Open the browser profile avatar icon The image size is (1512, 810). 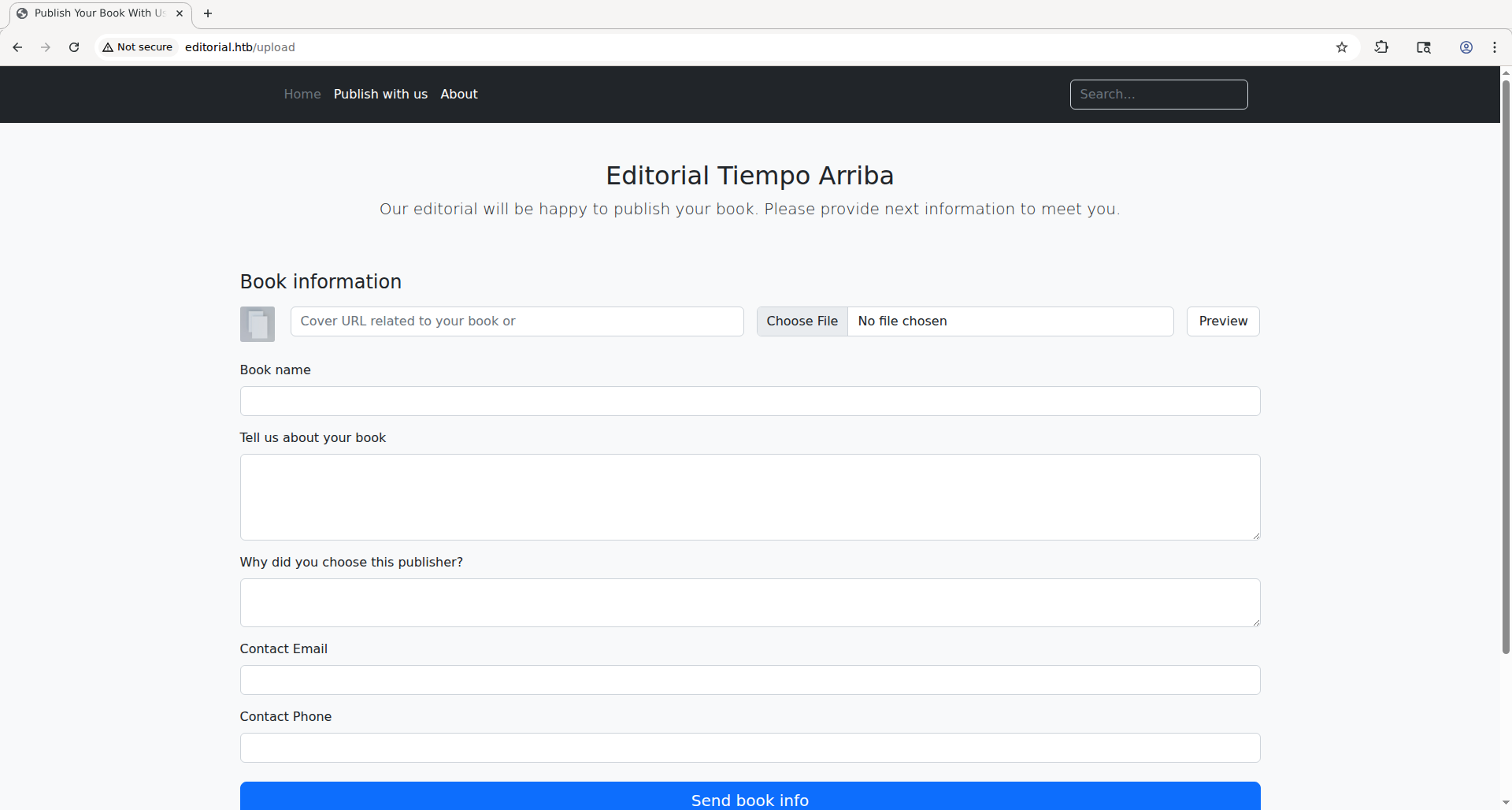[x=1466, y=47]
